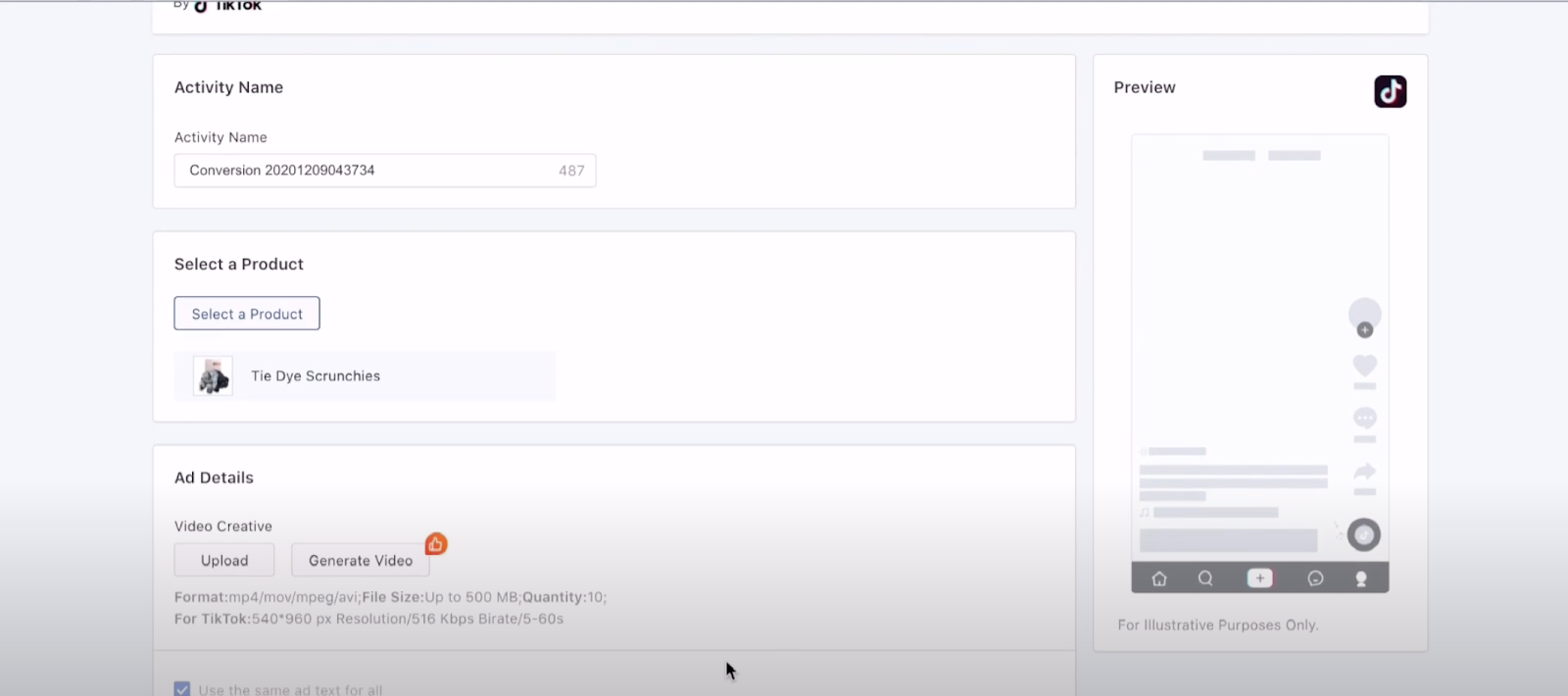
Task: Click the spinning music disc icon in preview
Action: point(1364,534)
